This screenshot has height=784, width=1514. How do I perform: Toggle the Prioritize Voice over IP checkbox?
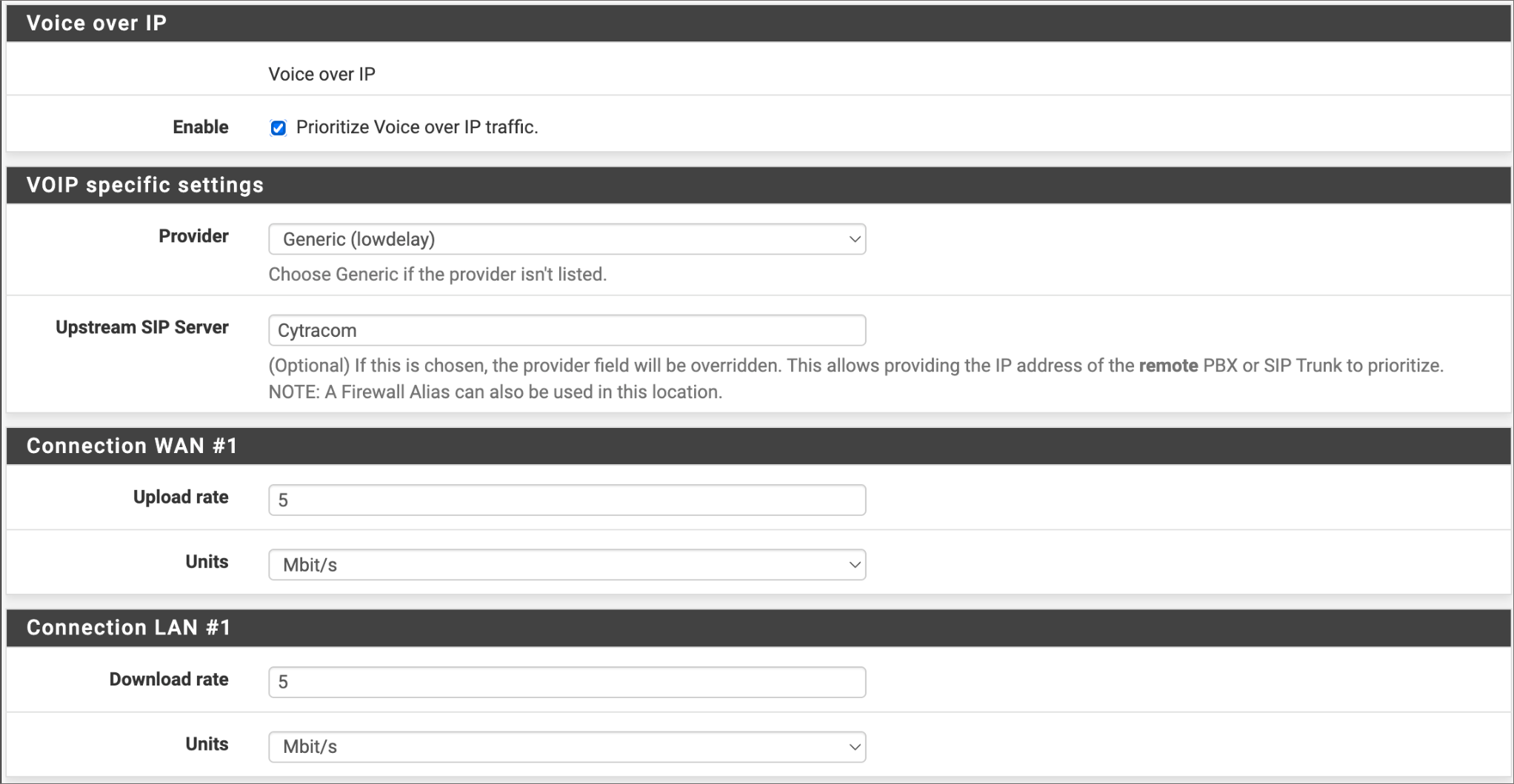(x=278, y=128)
